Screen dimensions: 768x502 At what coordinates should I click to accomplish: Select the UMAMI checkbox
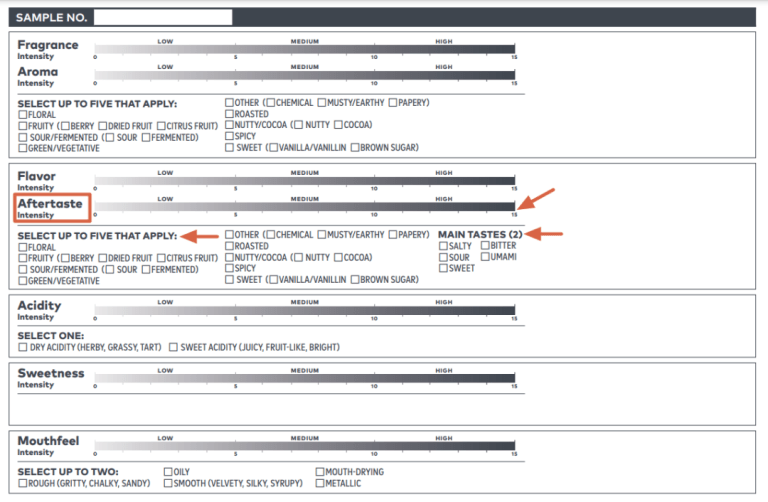point(485,257)
